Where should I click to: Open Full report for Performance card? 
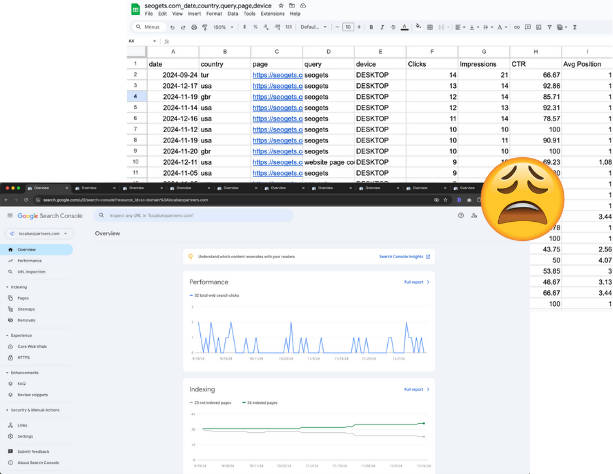point(417,282)
